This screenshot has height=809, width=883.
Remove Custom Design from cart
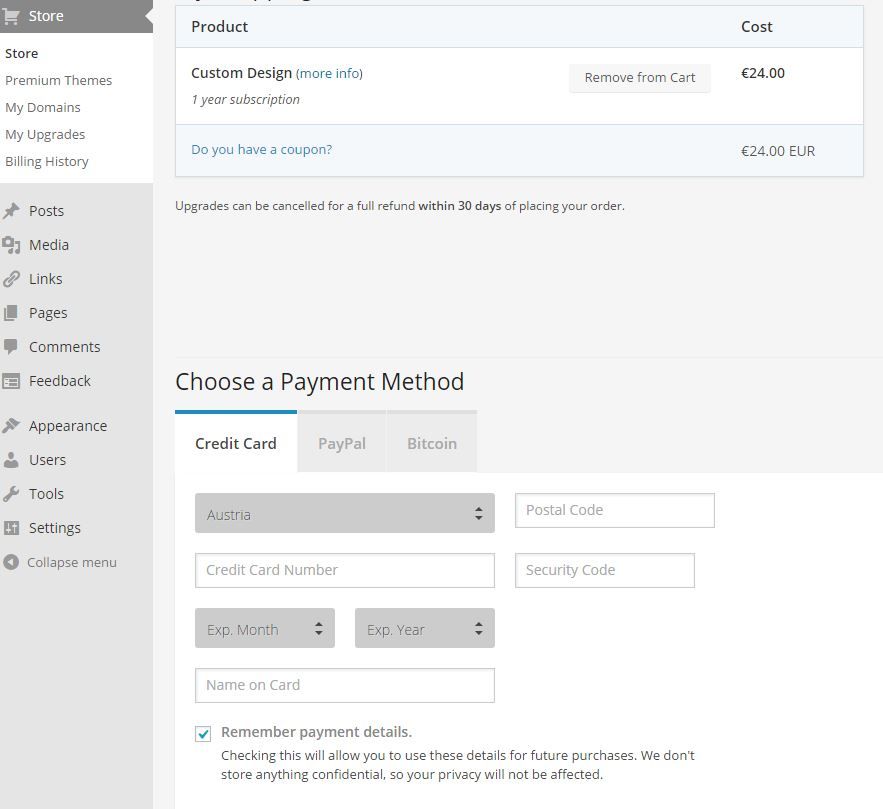(639, 78)
